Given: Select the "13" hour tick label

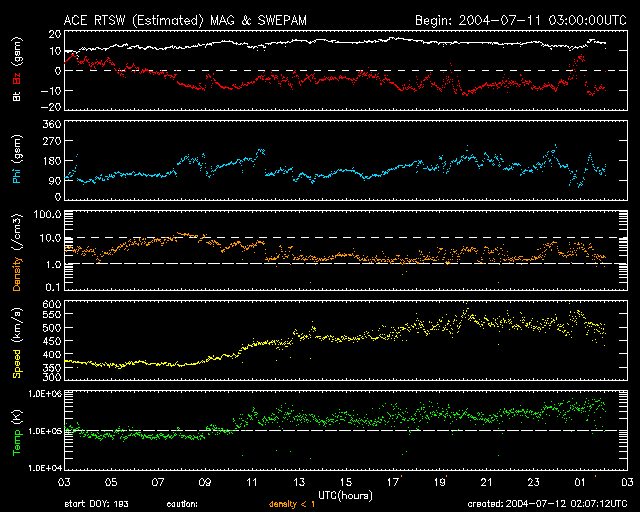Looking at the screenshot, I should click(x=299, y=483).
